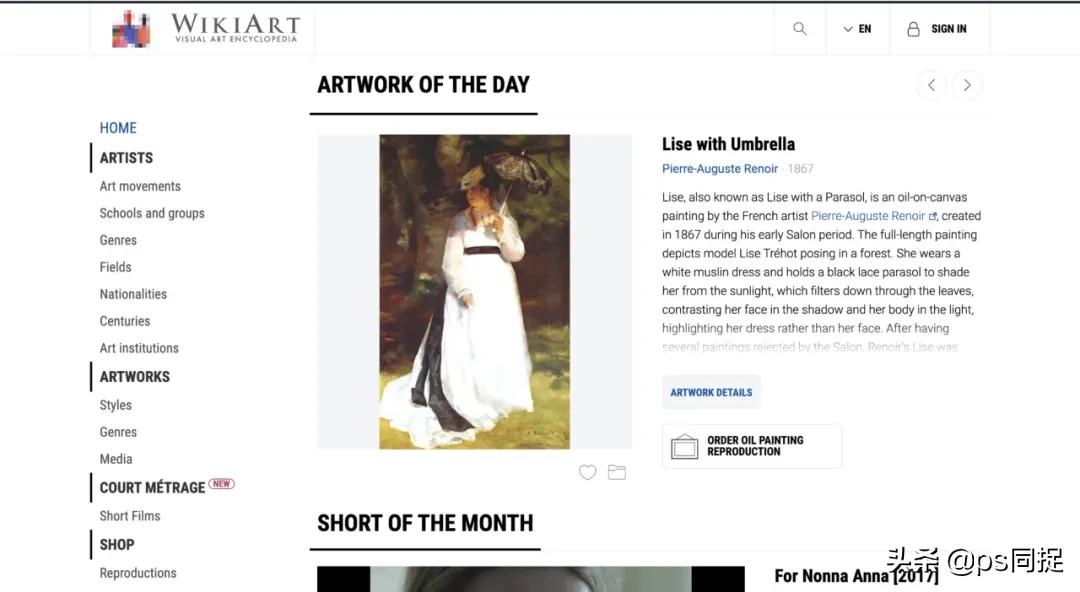Show previous artwork of the day

931,85
